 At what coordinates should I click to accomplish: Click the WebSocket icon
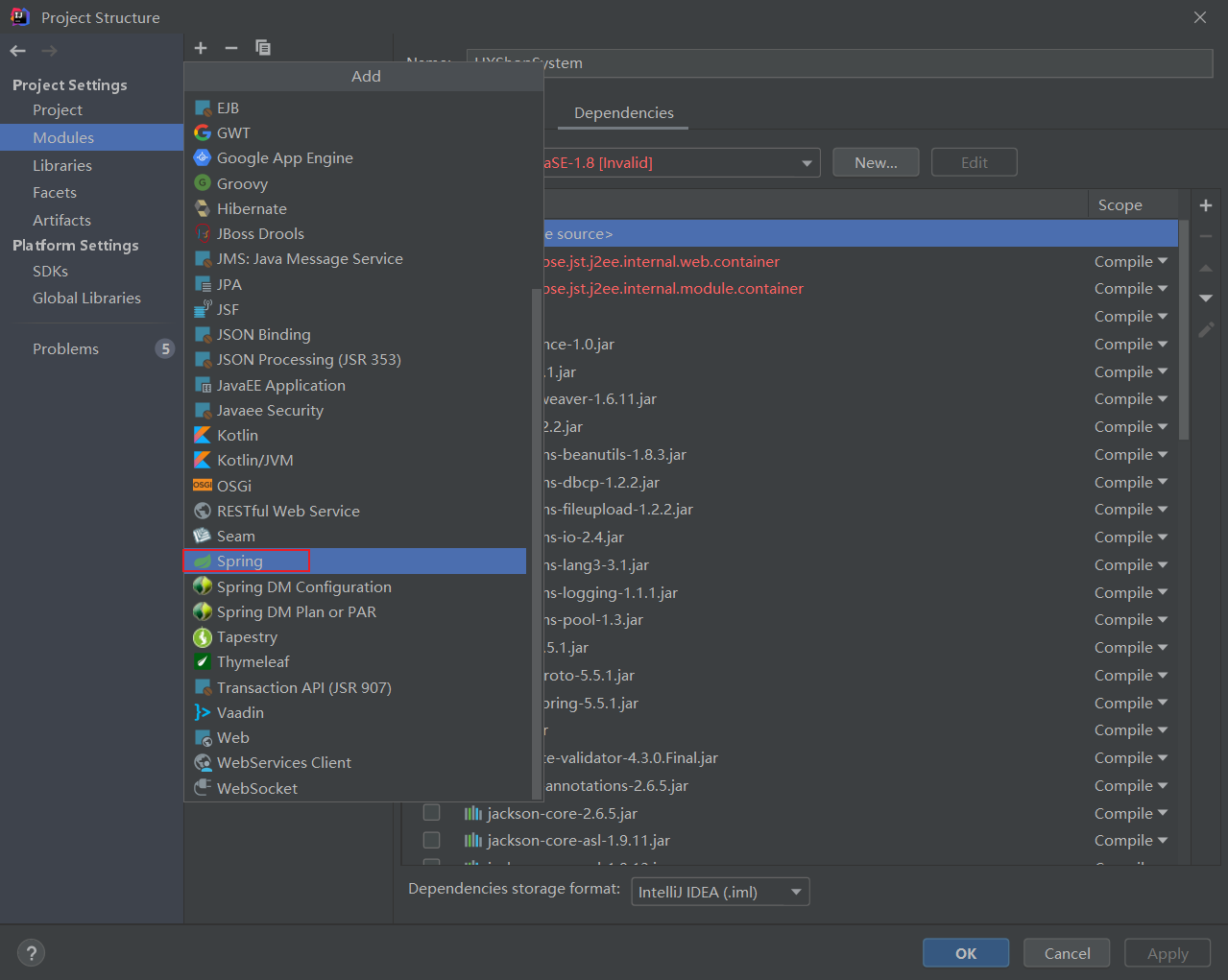pyautogui.click(x=203, y=787)
